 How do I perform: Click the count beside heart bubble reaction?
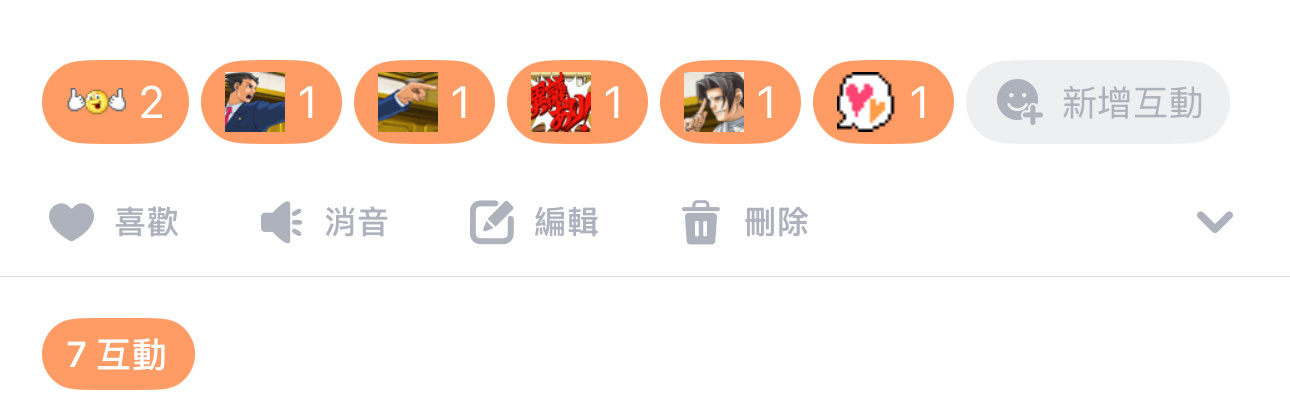point(919,102)
